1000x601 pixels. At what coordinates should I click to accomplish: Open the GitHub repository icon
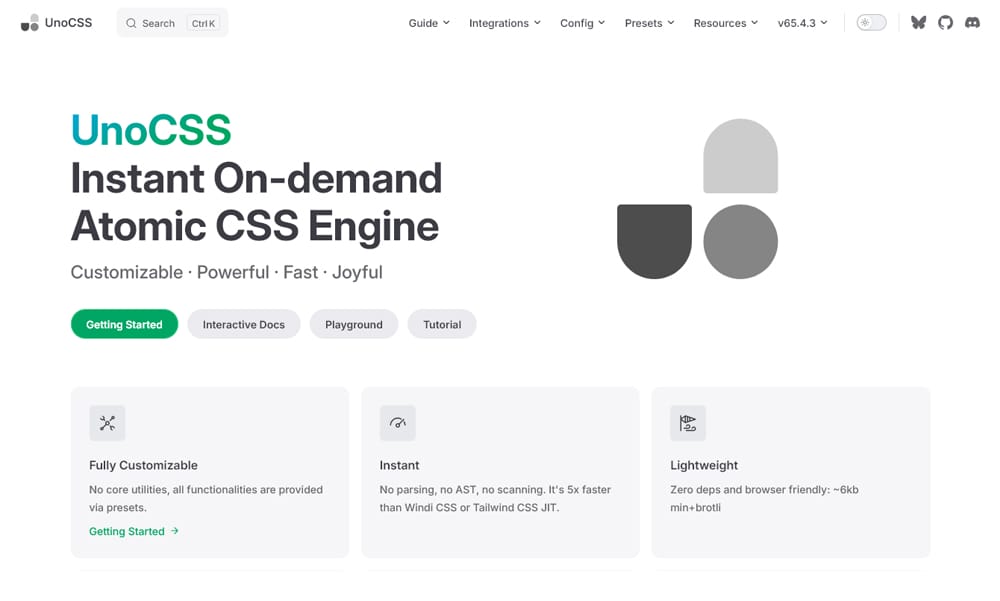coord(945,22)
